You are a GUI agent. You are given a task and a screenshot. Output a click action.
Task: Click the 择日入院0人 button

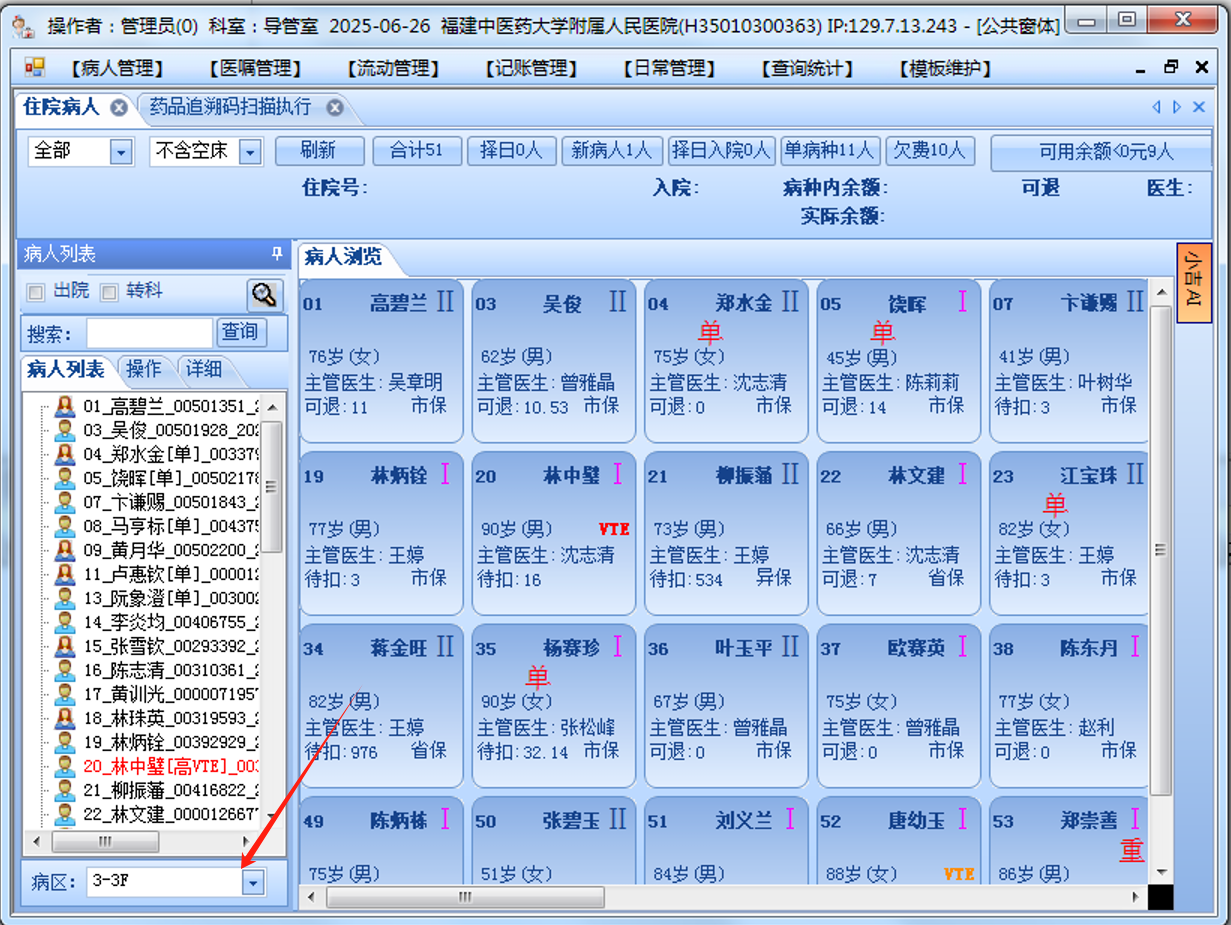[x=722, y=151]
